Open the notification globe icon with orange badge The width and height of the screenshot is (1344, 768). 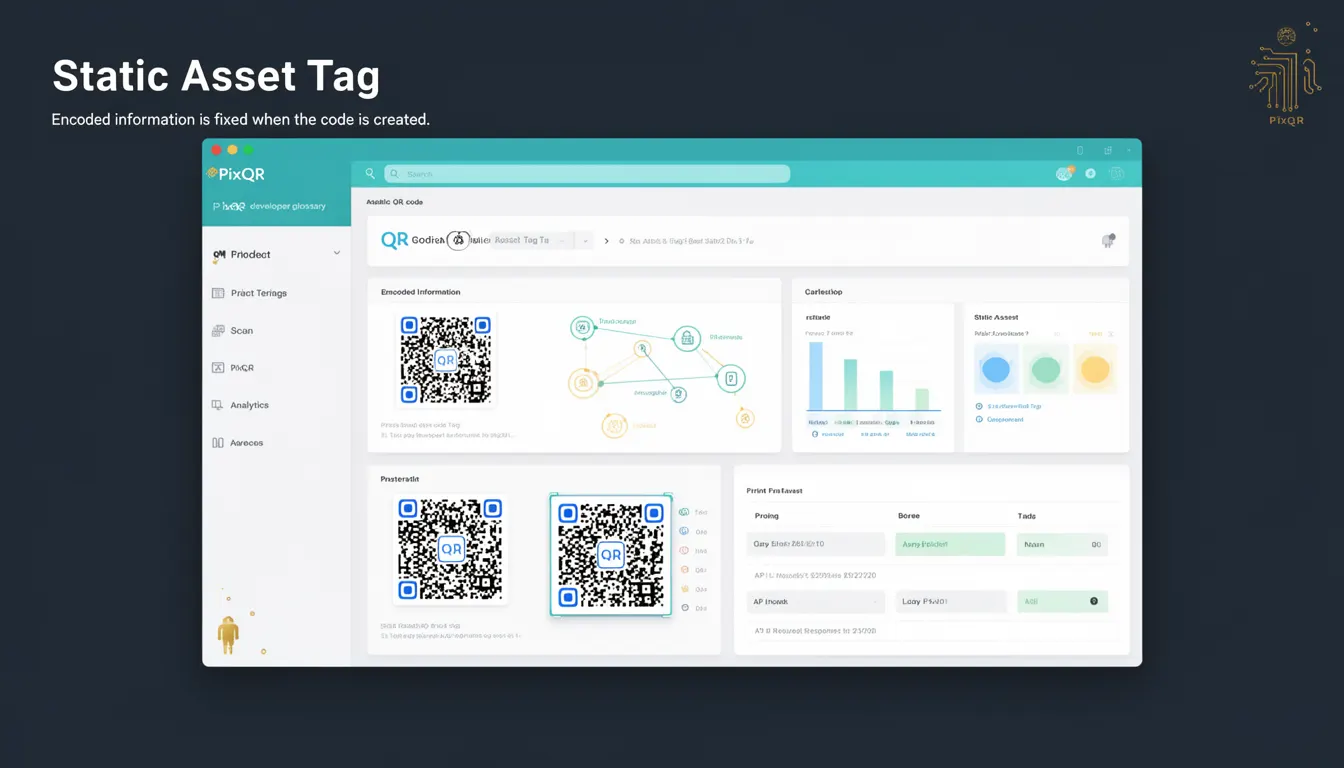coord(1064,174)
